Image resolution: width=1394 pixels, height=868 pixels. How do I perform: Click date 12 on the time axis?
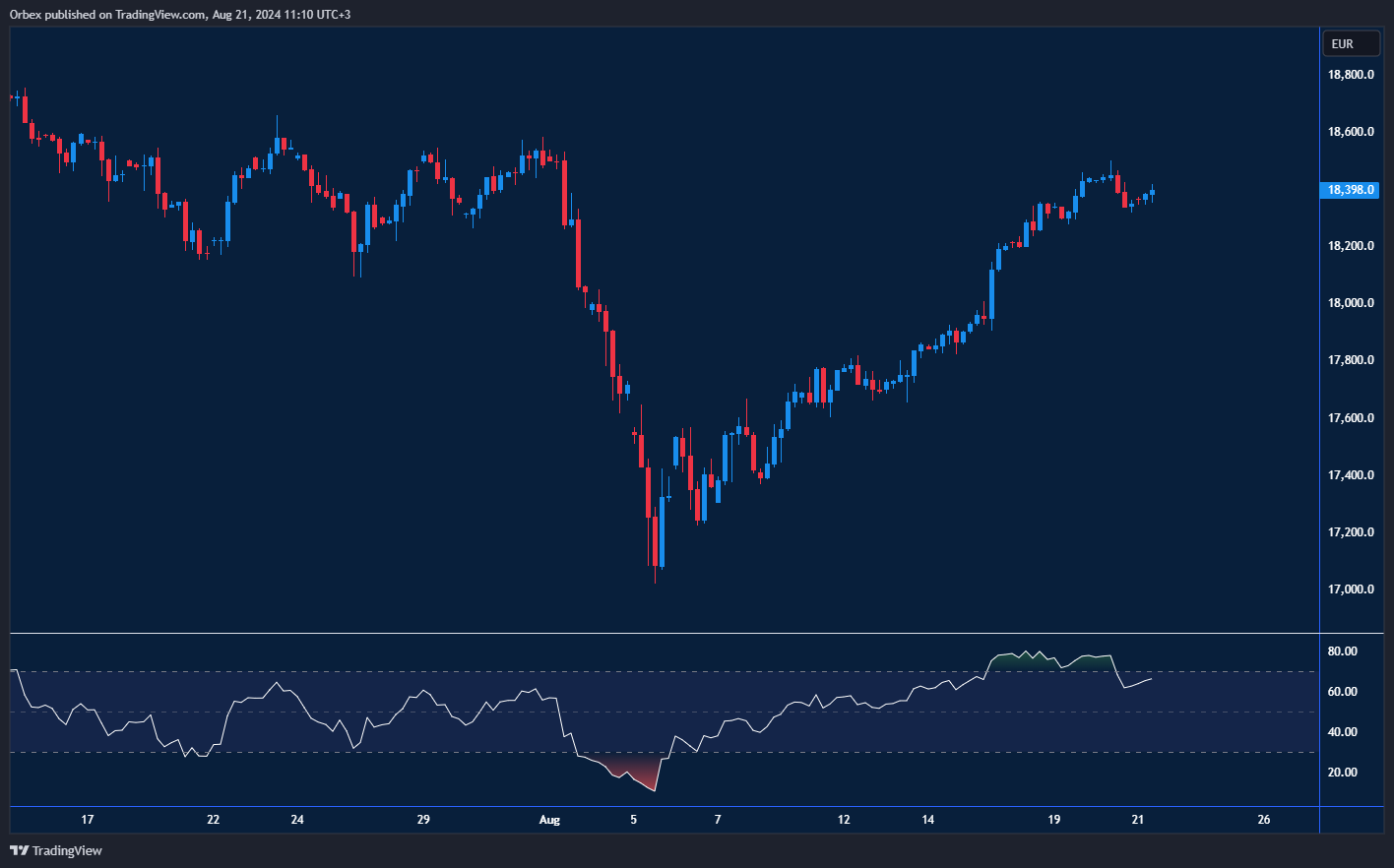(x=844, y=820)
